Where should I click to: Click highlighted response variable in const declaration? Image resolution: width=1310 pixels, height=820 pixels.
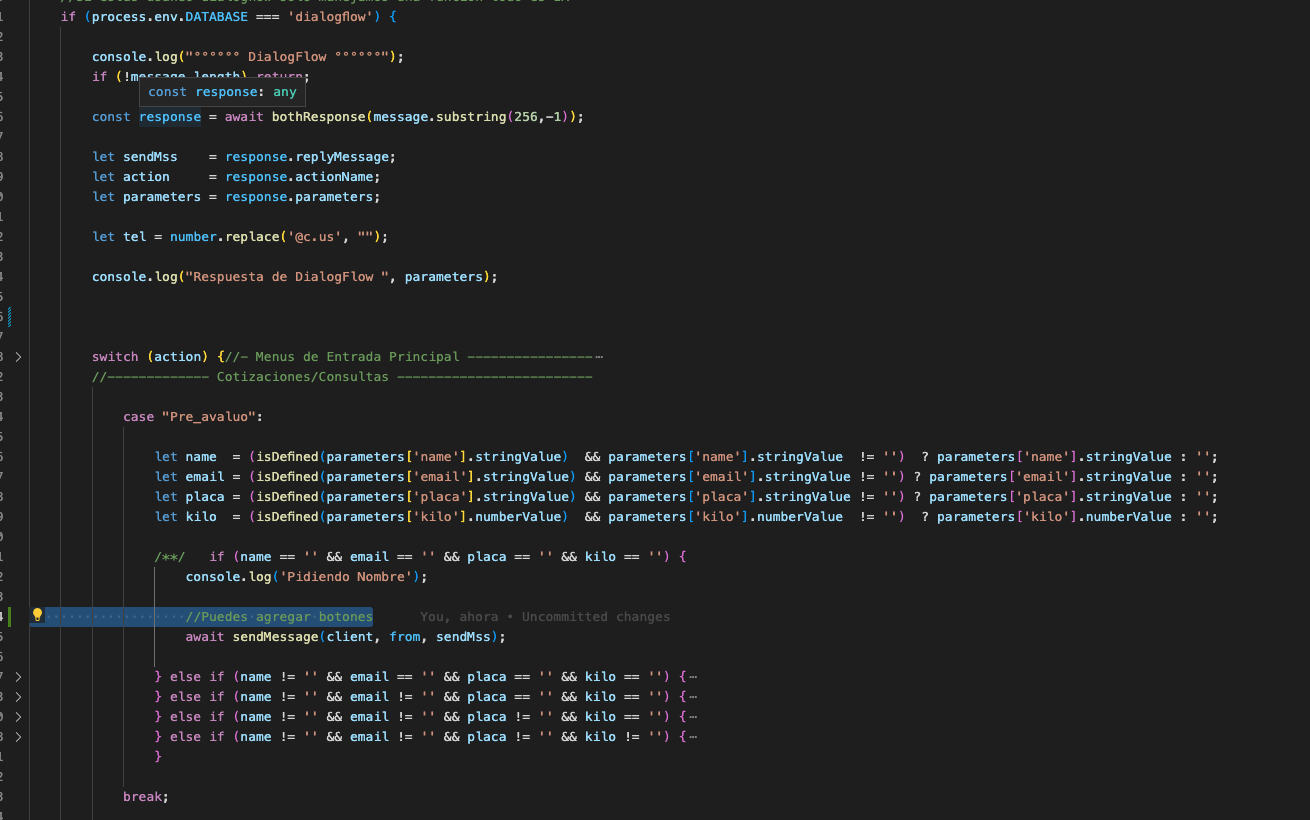[170, 117]
